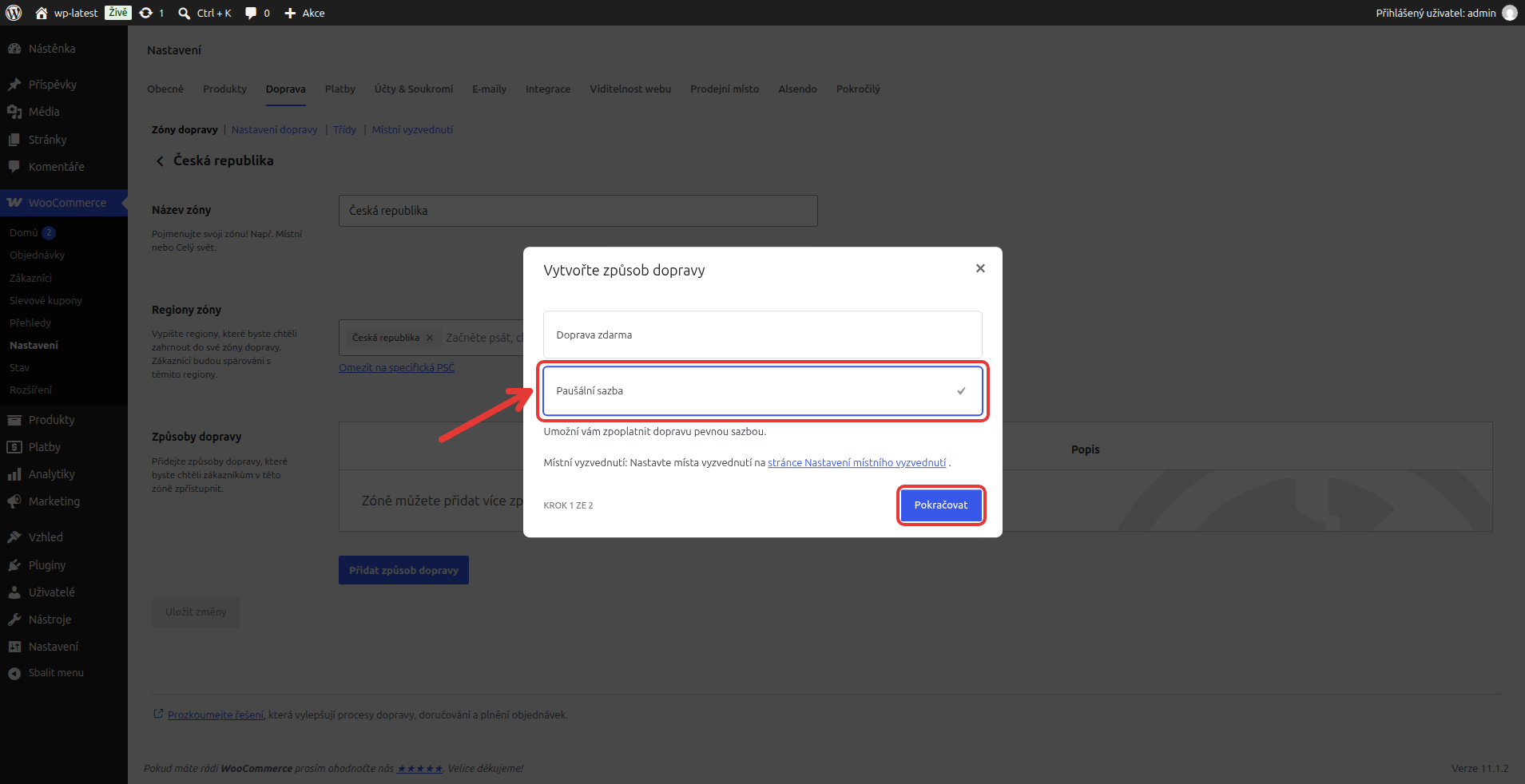Switch to the Platby settings tab
1525x784 pixels.
(x=340, y=89)
